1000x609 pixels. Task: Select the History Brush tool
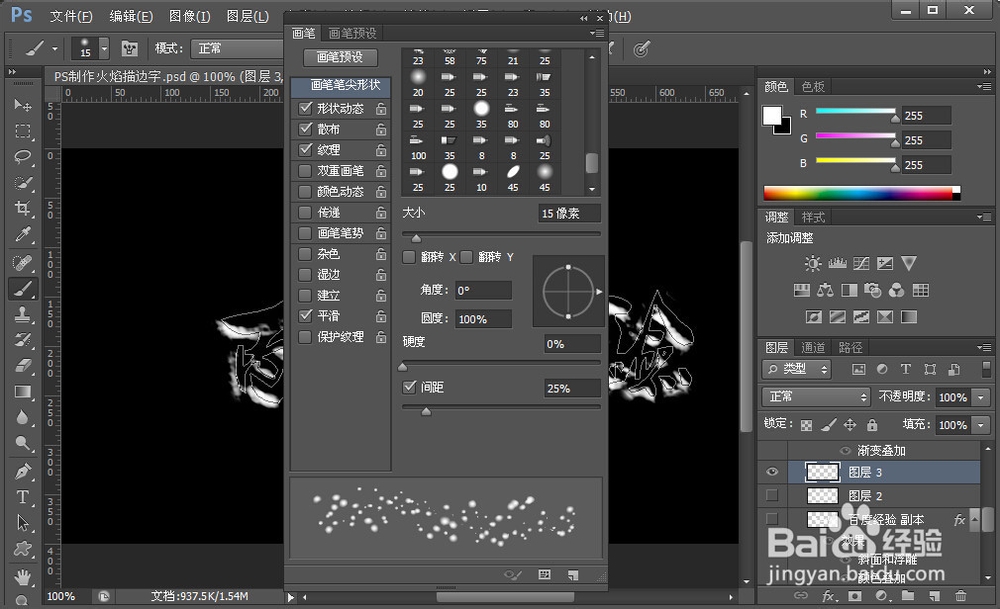point(23,340)
